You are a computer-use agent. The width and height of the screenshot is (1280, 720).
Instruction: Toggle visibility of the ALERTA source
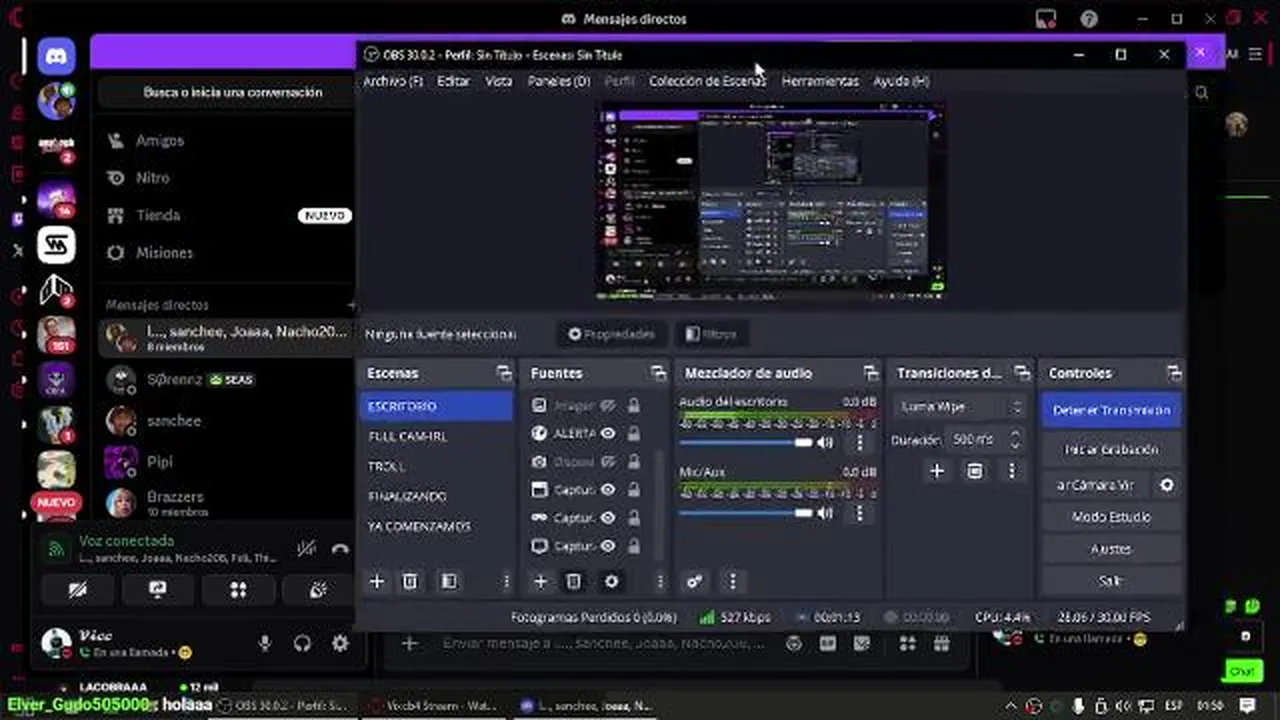click(x=607, y=433)
